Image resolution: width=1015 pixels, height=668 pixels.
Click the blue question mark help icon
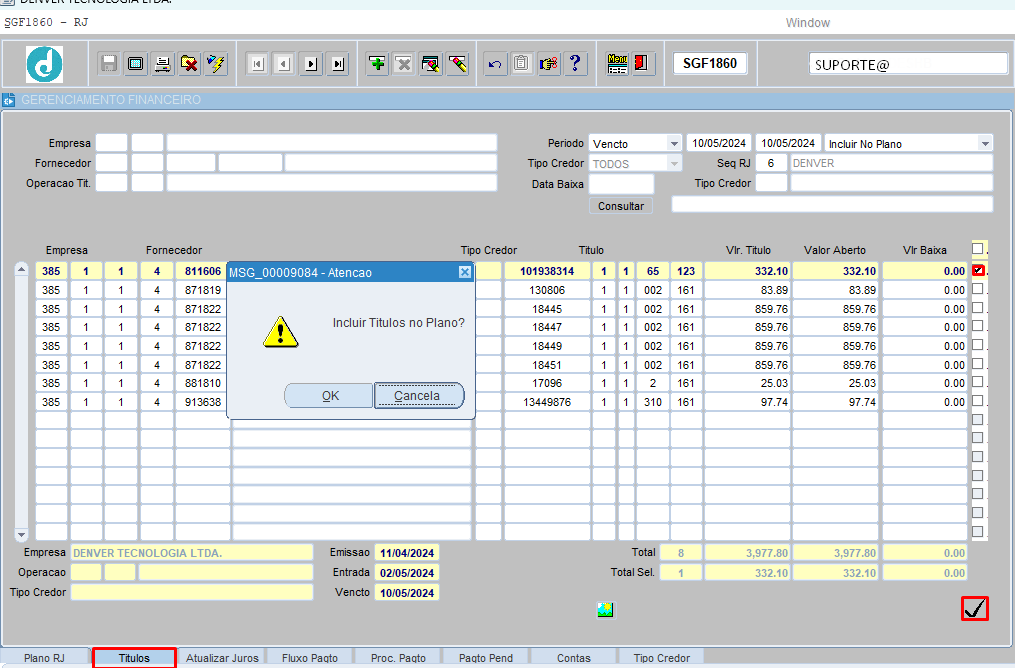[575, 64]
